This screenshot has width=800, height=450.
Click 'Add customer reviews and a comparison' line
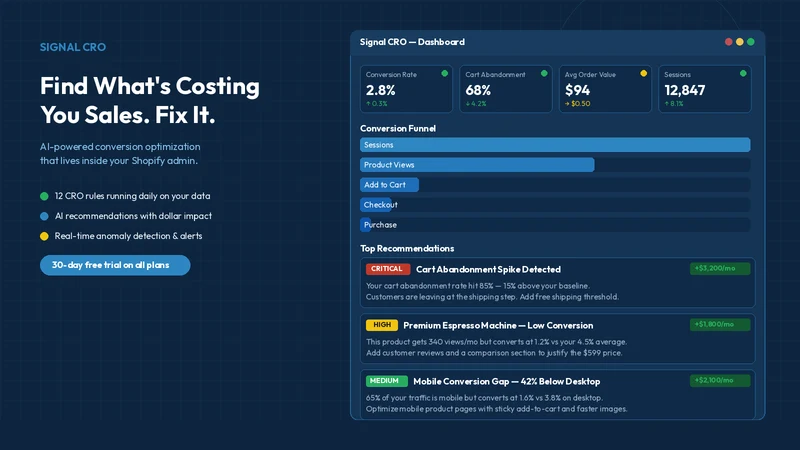pyautogui.click(x=494, y=353)
